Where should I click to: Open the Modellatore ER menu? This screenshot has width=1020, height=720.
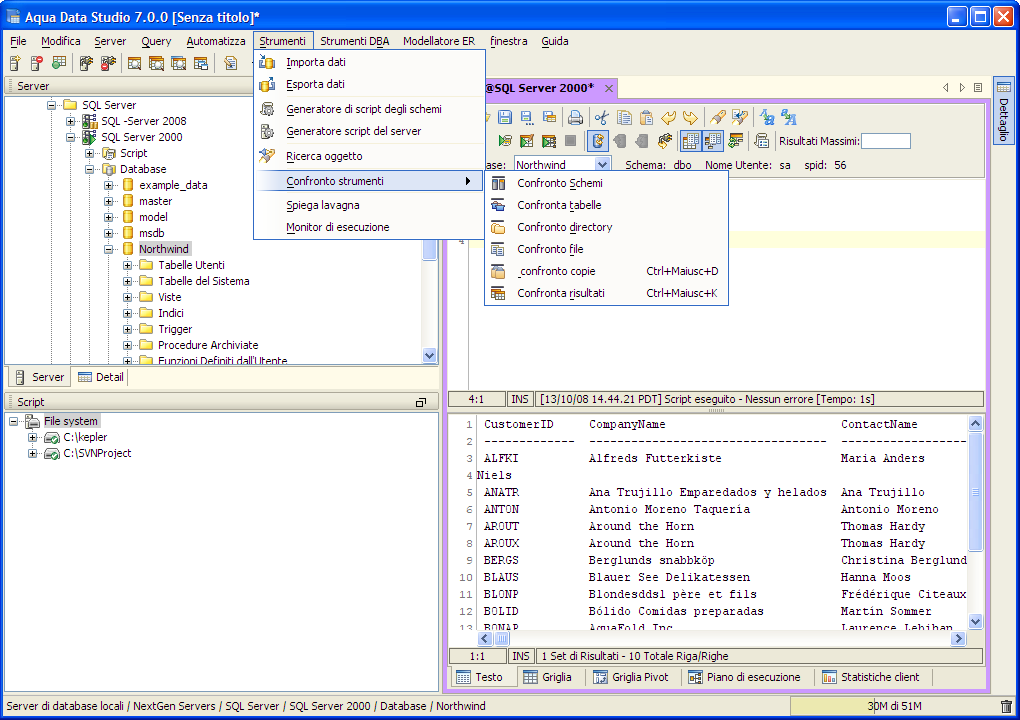(x=439, y=41)
